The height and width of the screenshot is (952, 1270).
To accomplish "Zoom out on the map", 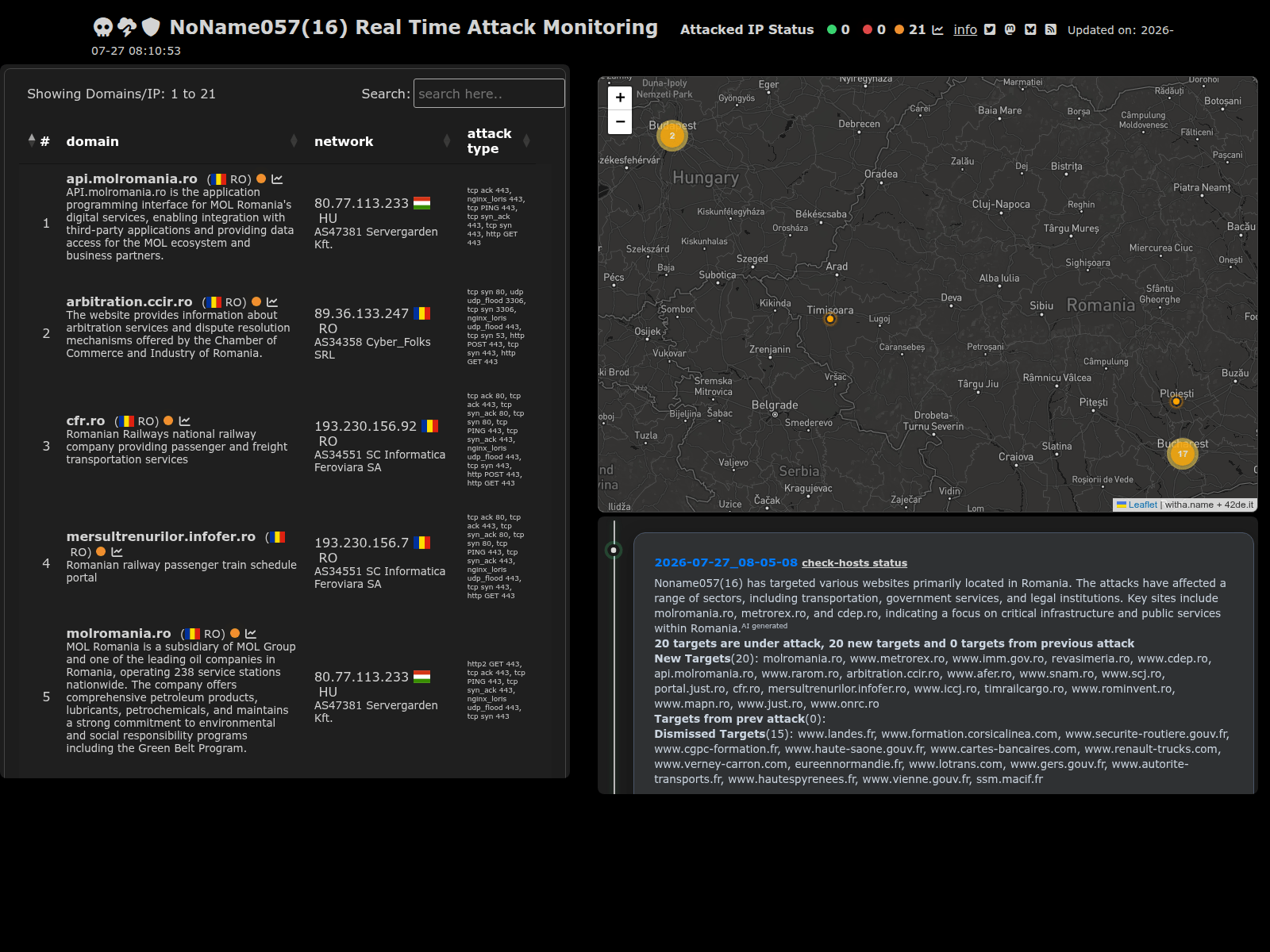I will 620,121.
